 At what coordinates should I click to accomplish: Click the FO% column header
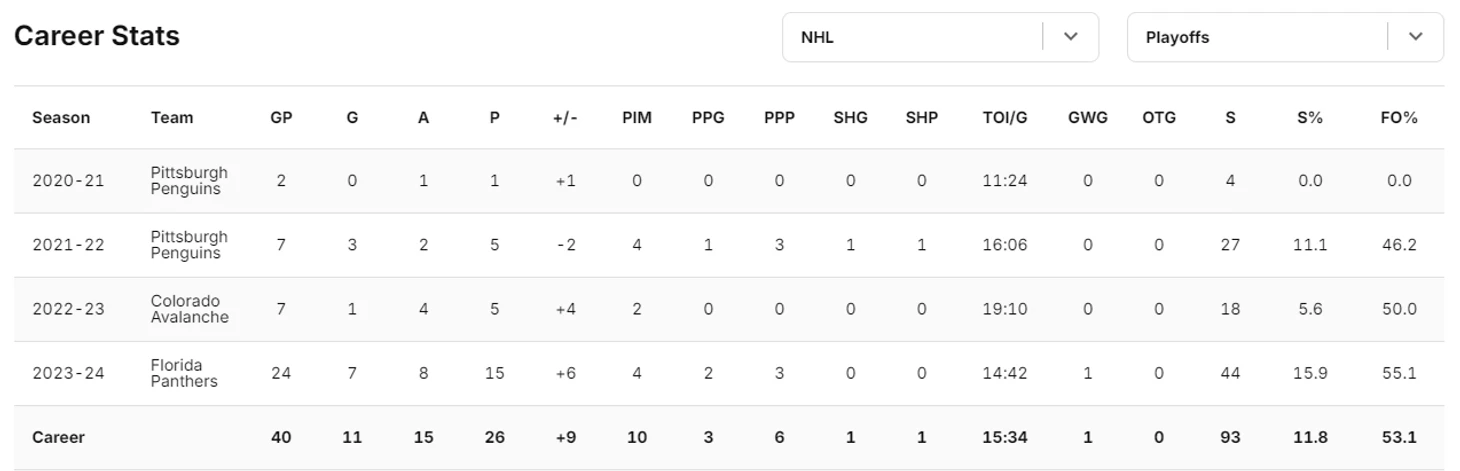pos(1399,118)
